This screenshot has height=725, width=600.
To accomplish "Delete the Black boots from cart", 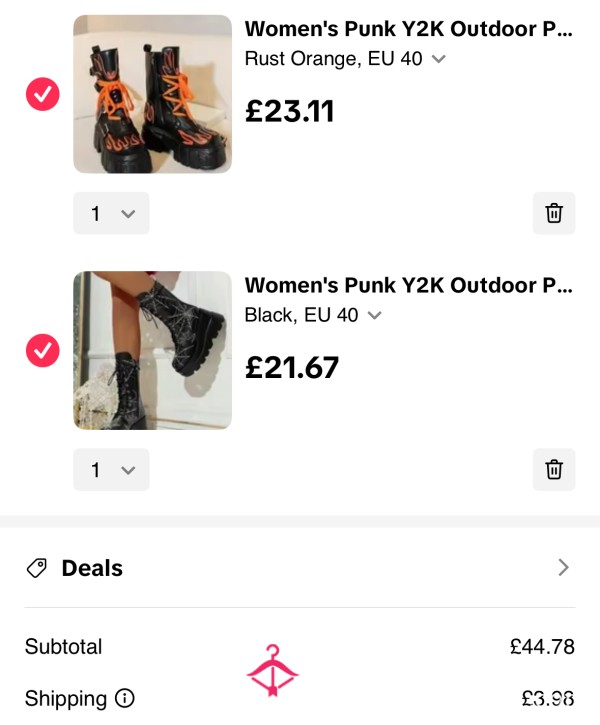I will (554, 470).
